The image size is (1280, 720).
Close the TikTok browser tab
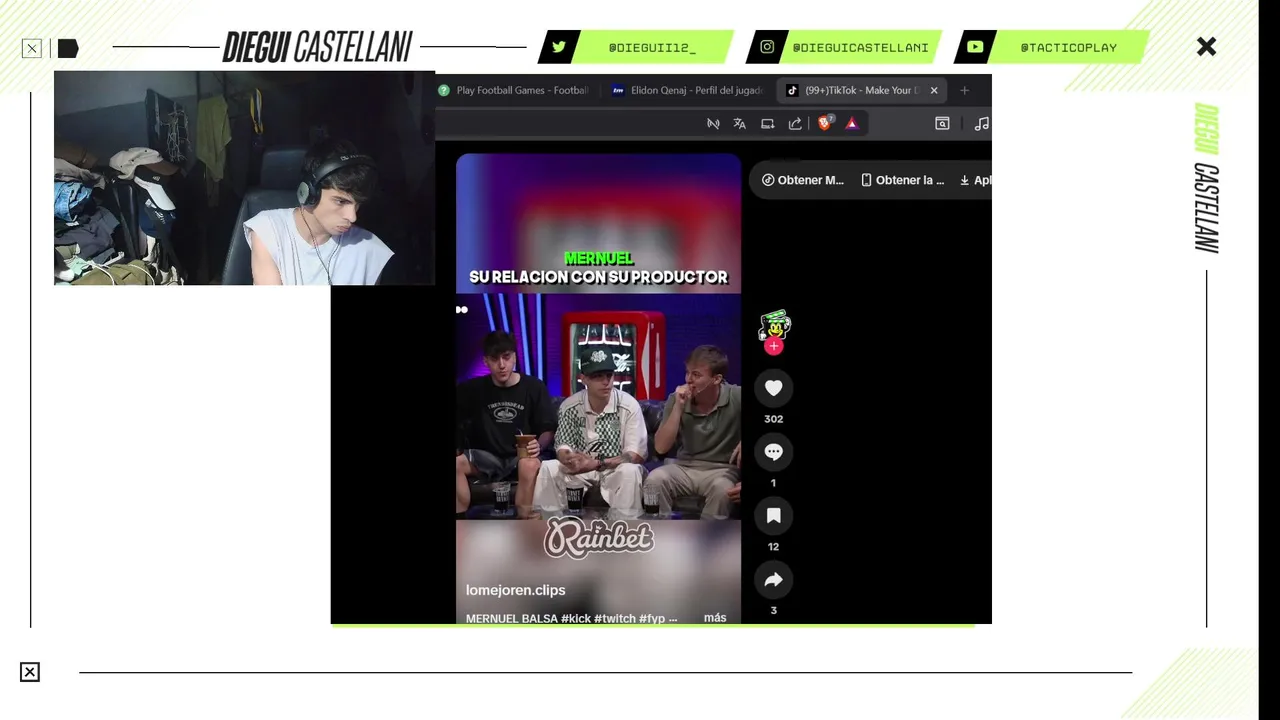[x=934, y=90]
